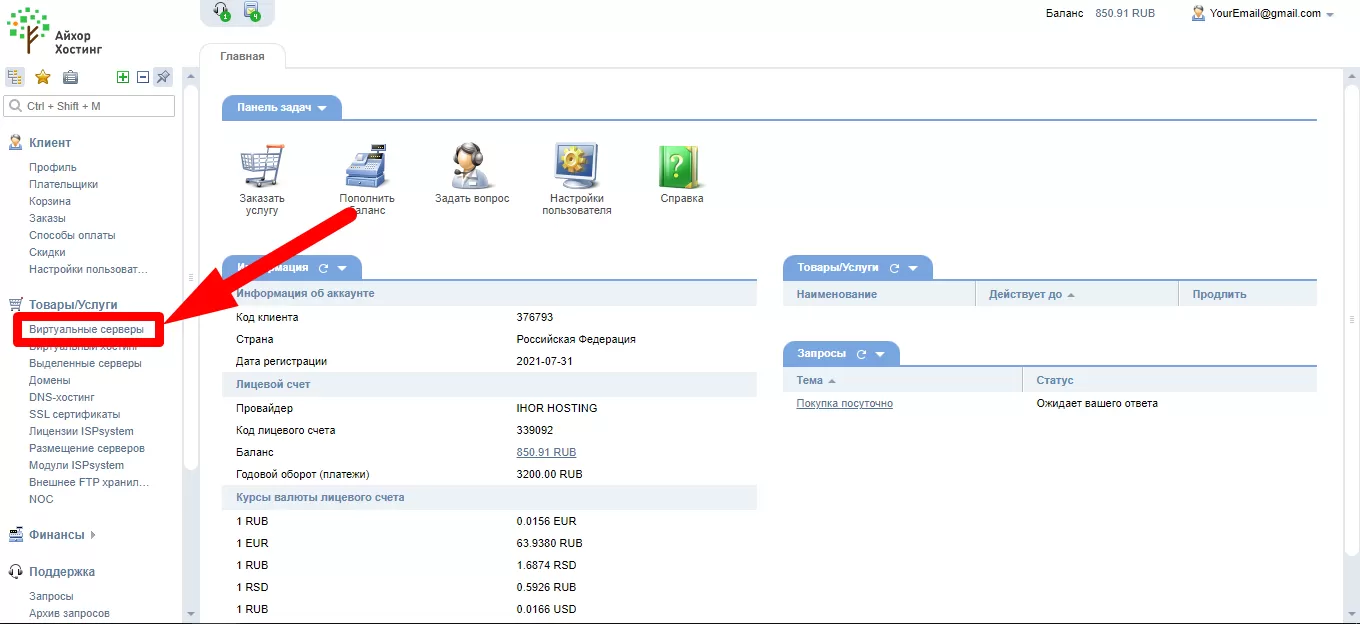Toggle the sidebar pin icon
This screenshot has height=624, width=1360.
point(163,77)
